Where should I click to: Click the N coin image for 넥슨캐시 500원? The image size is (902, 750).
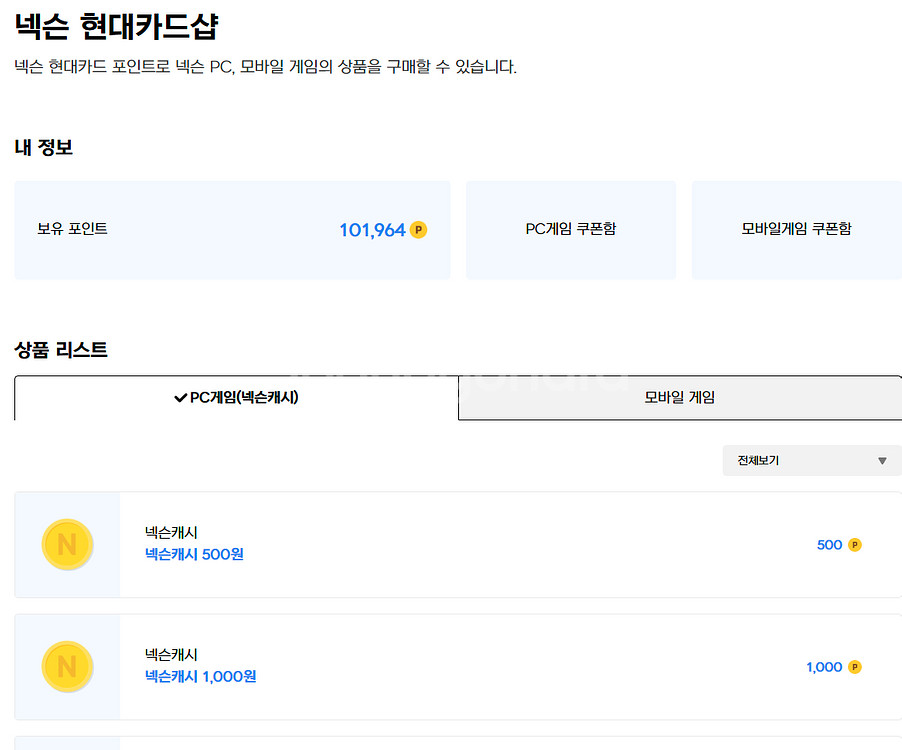(x=67, y=544)
